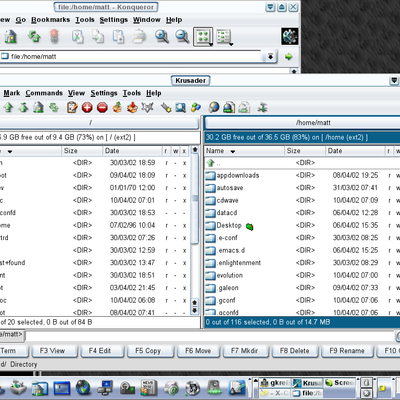The image size is (400, 400).
Task: Click the green refresh arrows in Krusader toolbar
Action: tap(54, 107)
